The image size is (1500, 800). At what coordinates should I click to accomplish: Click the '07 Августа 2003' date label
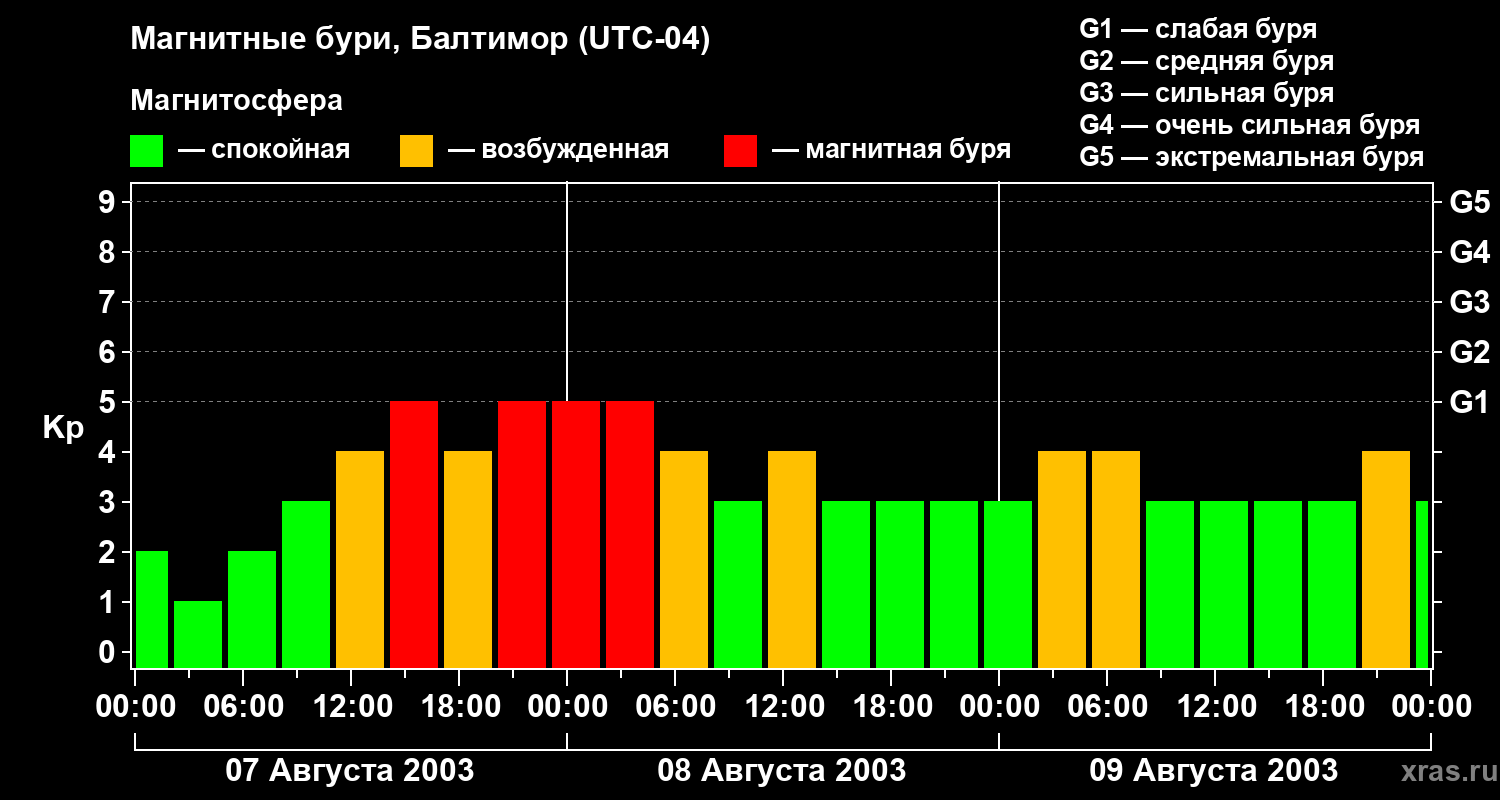[349, 771]
